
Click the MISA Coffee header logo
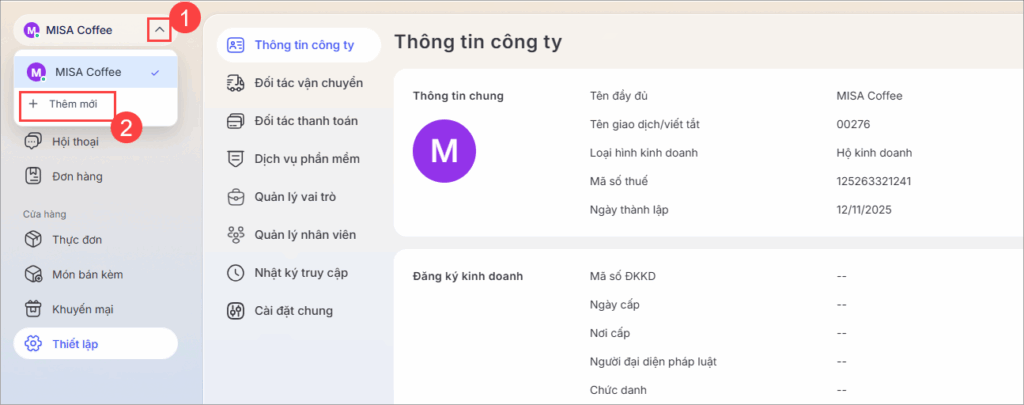pyautogui.click(x=31, y=30)
